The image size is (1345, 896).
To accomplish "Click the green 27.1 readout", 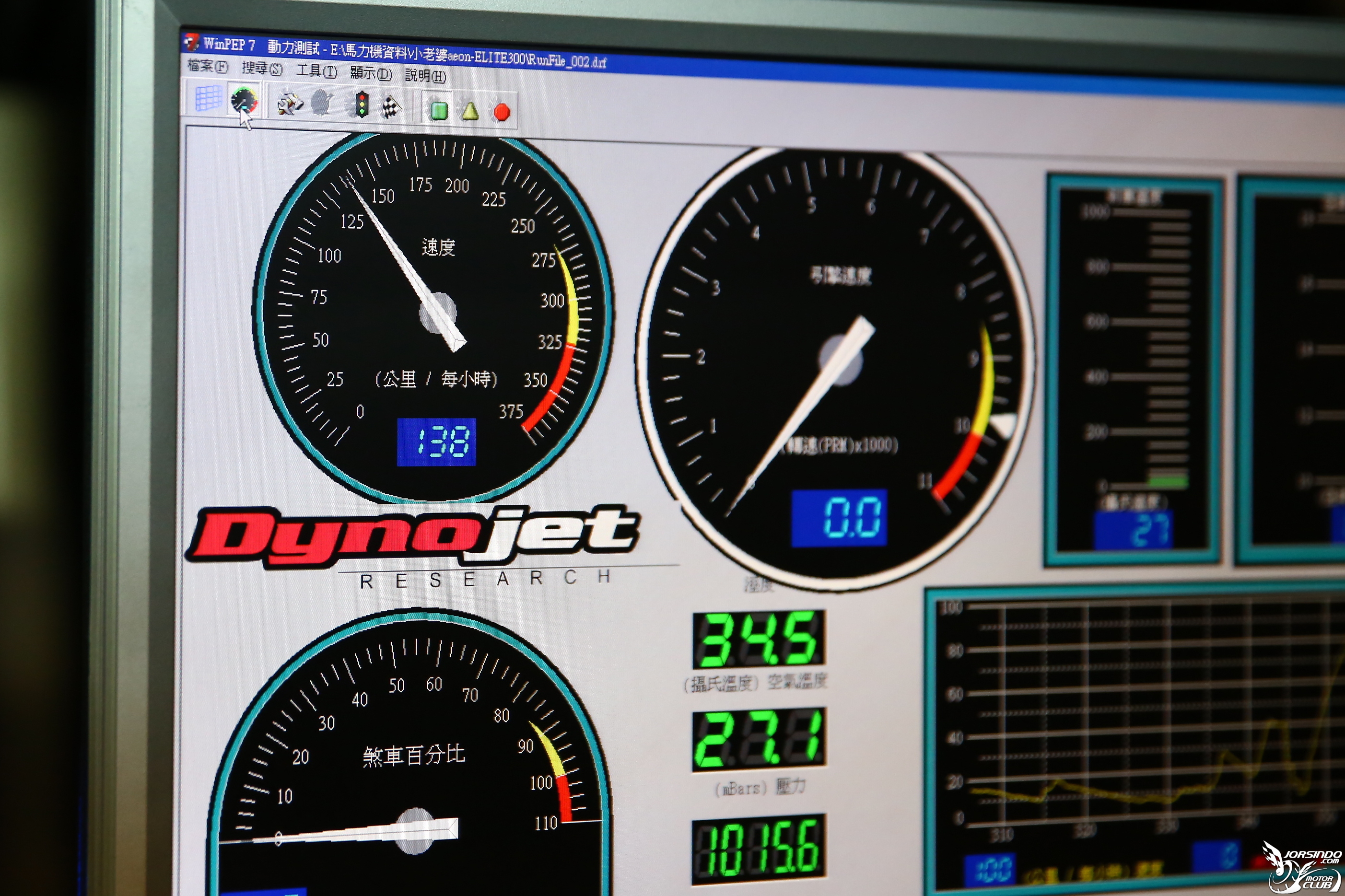I will point(759,740).
